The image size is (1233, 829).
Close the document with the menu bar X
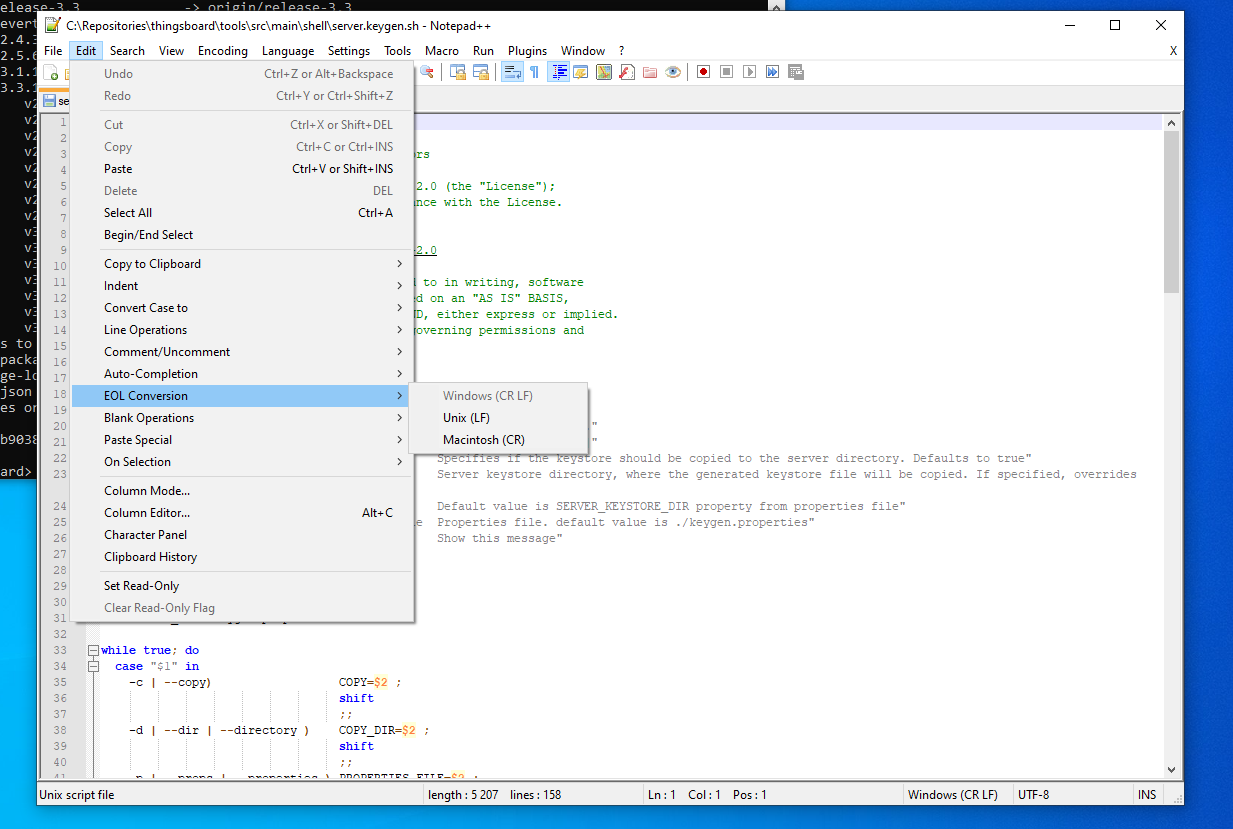pos(1173,51)
